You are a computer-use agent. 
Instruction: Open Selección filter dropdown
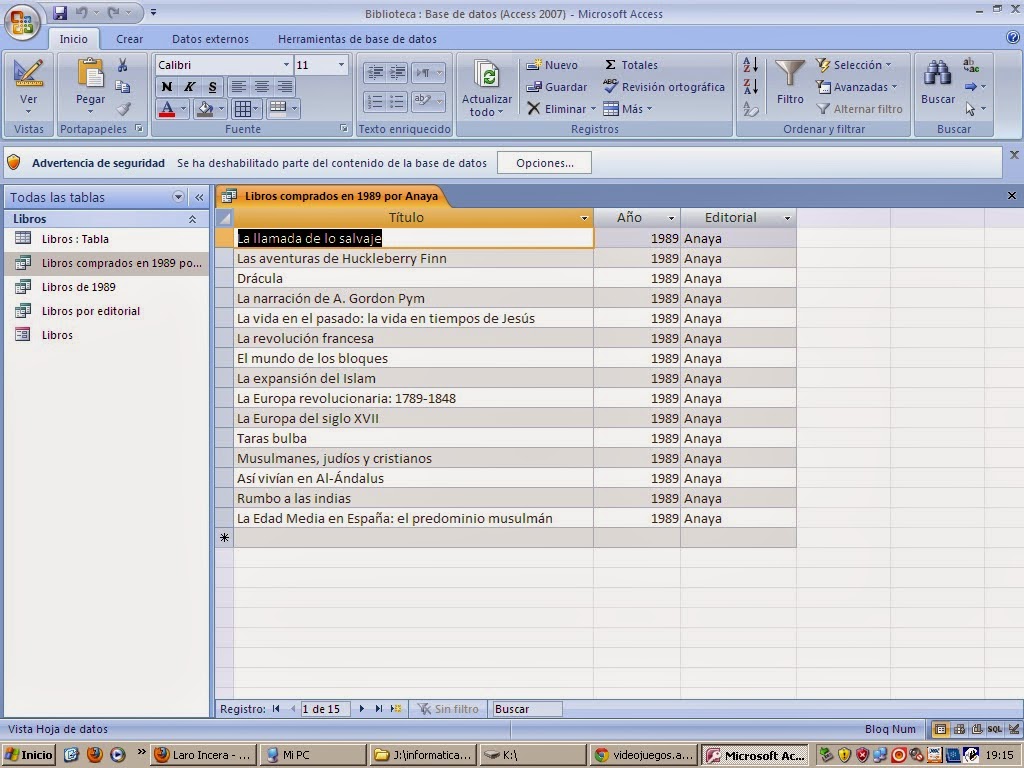853,65
